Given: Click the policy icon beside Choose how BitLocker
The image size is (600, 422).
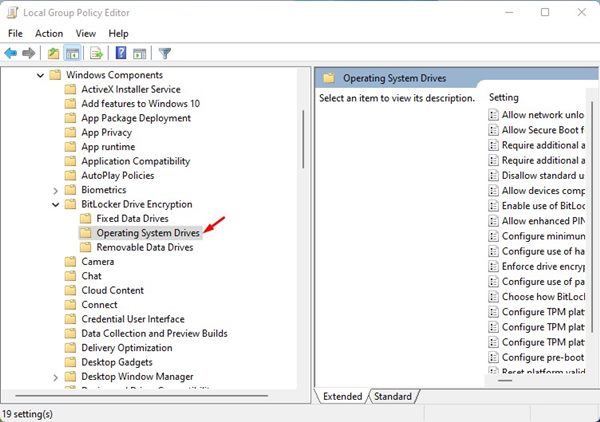Looking at the screenshot, I should click(x=494, y=297).
